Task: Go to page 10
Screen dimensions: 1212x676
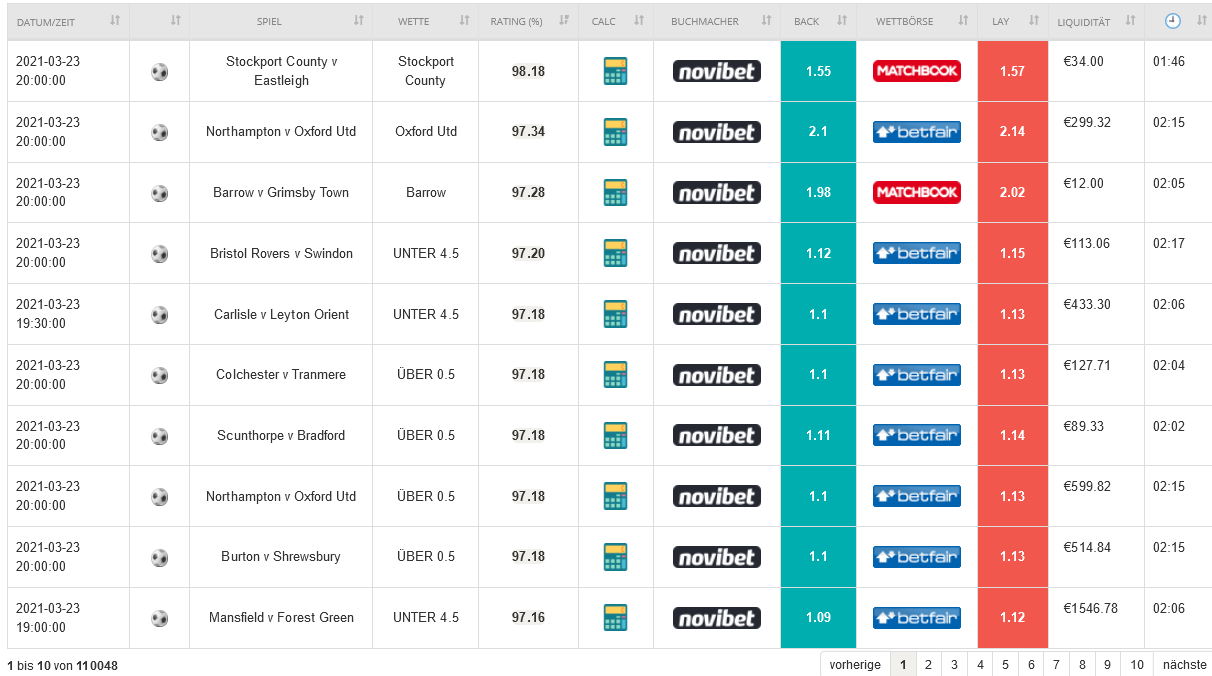Action: [x=1137, y=664]
